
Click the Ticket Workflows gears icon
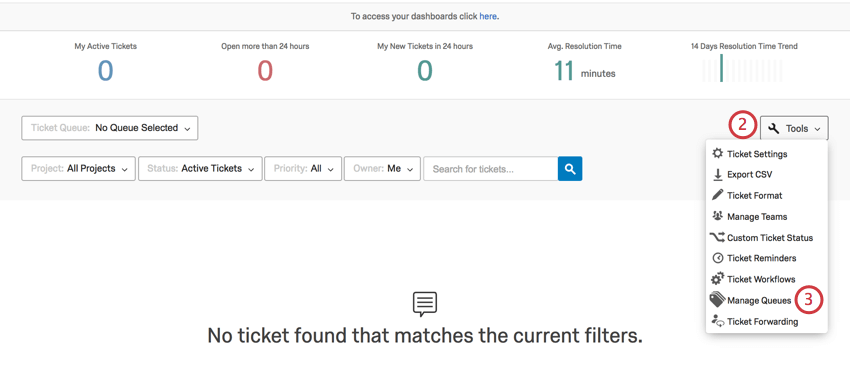pyautogui.click(x=718, y=279)
